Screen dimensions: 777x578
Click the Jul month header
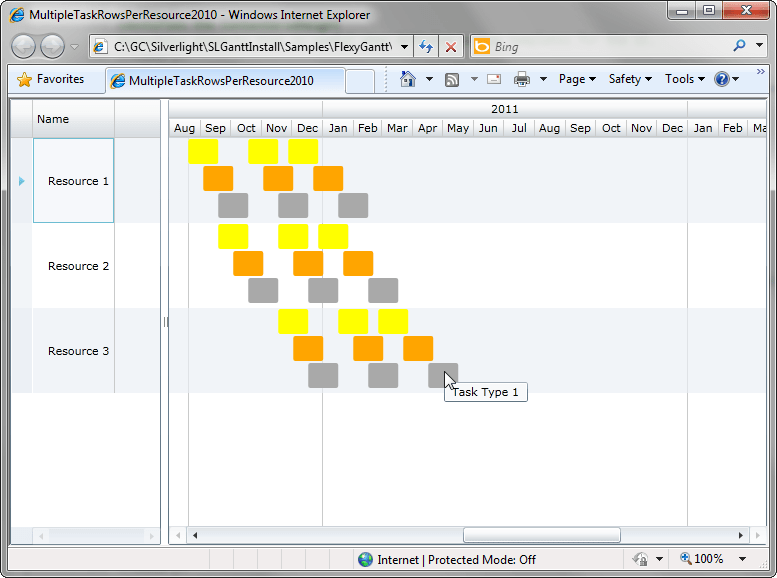click(x=519, y=128)
